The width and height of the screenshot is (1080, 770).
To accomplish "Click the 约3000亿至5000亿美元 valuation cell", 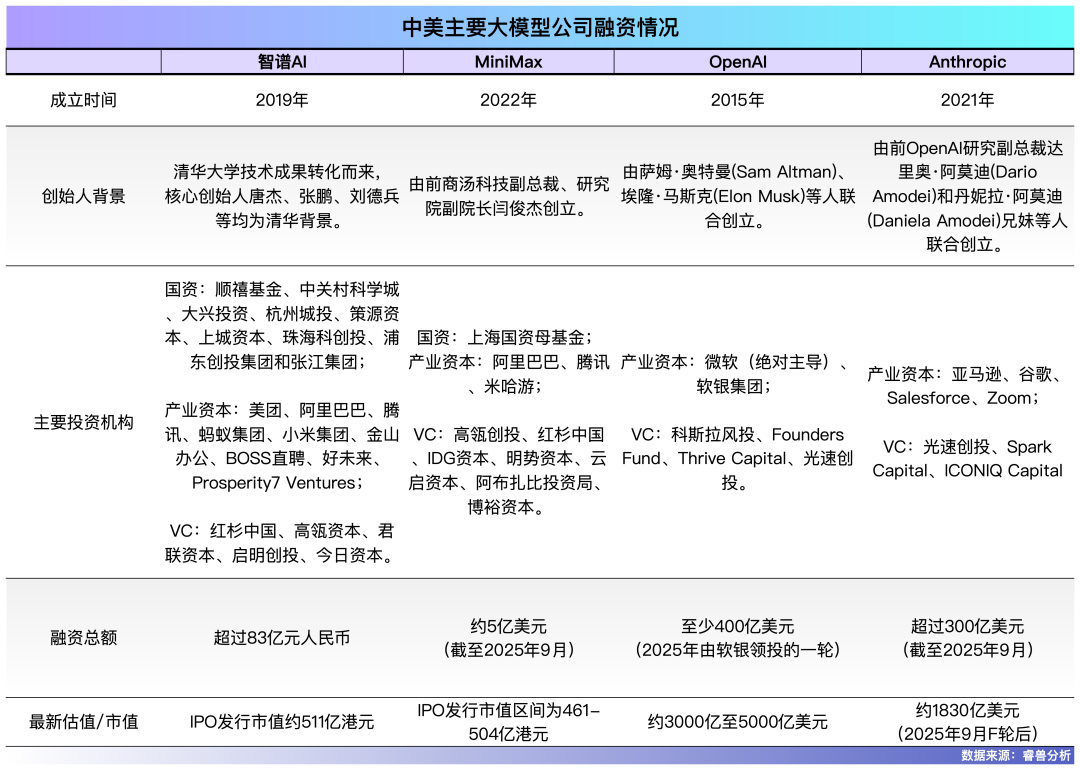I will 737,722.
